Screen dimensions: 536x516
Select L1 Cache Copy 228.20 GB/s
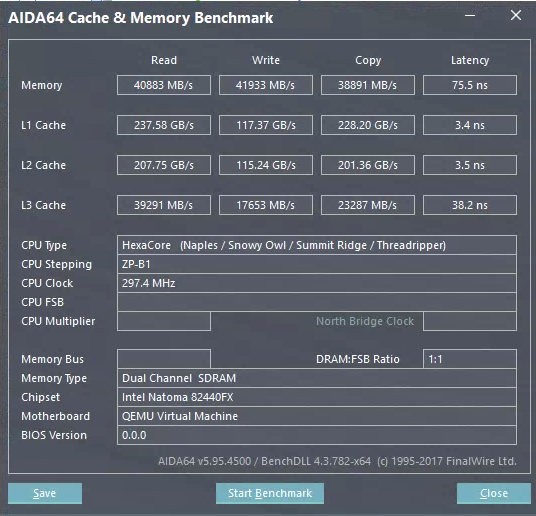[x=368, y=125]
